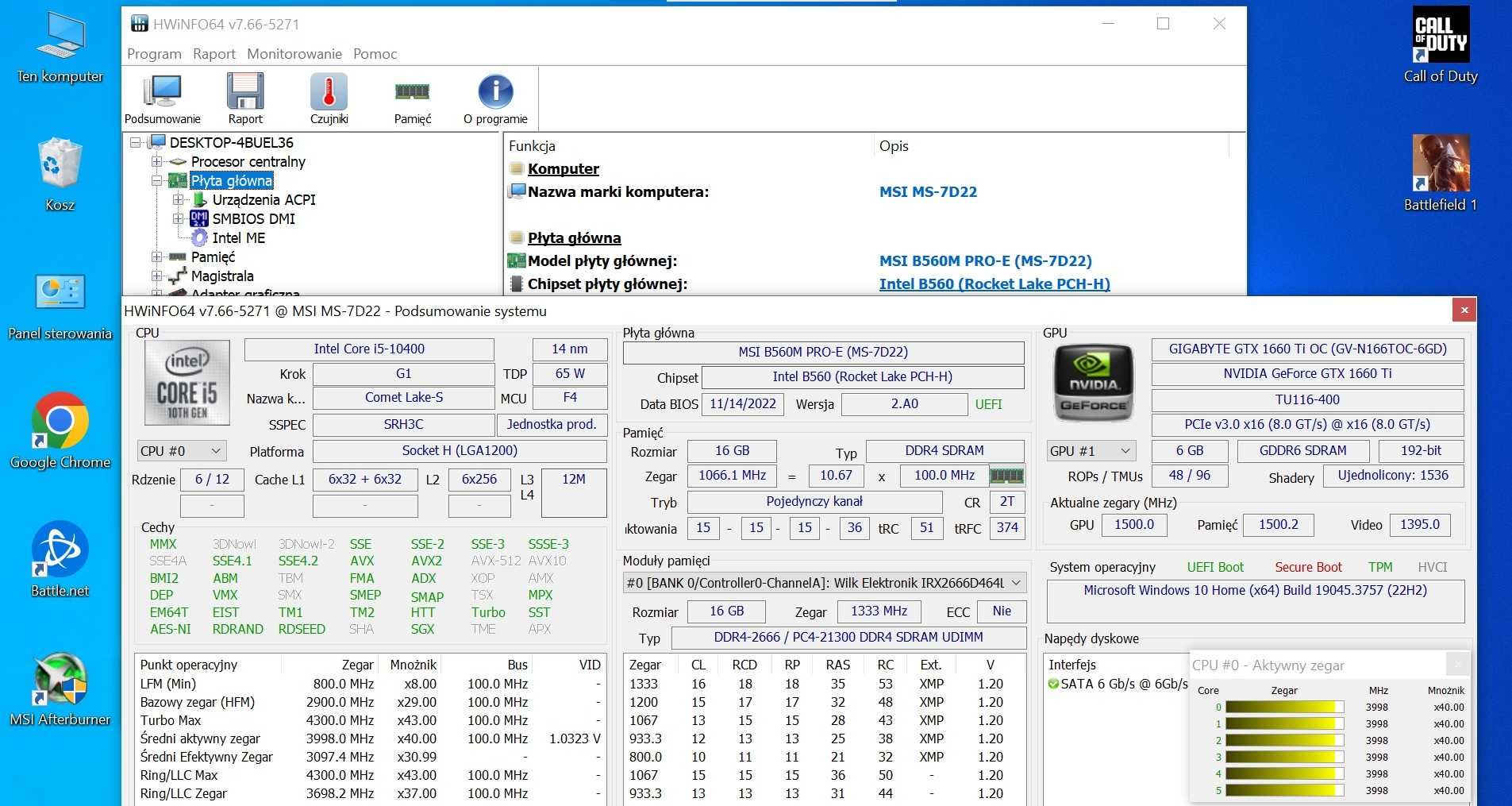
Task: Click the Microsoft Windows 10 Home build text
Action: tap(1255, 590)
